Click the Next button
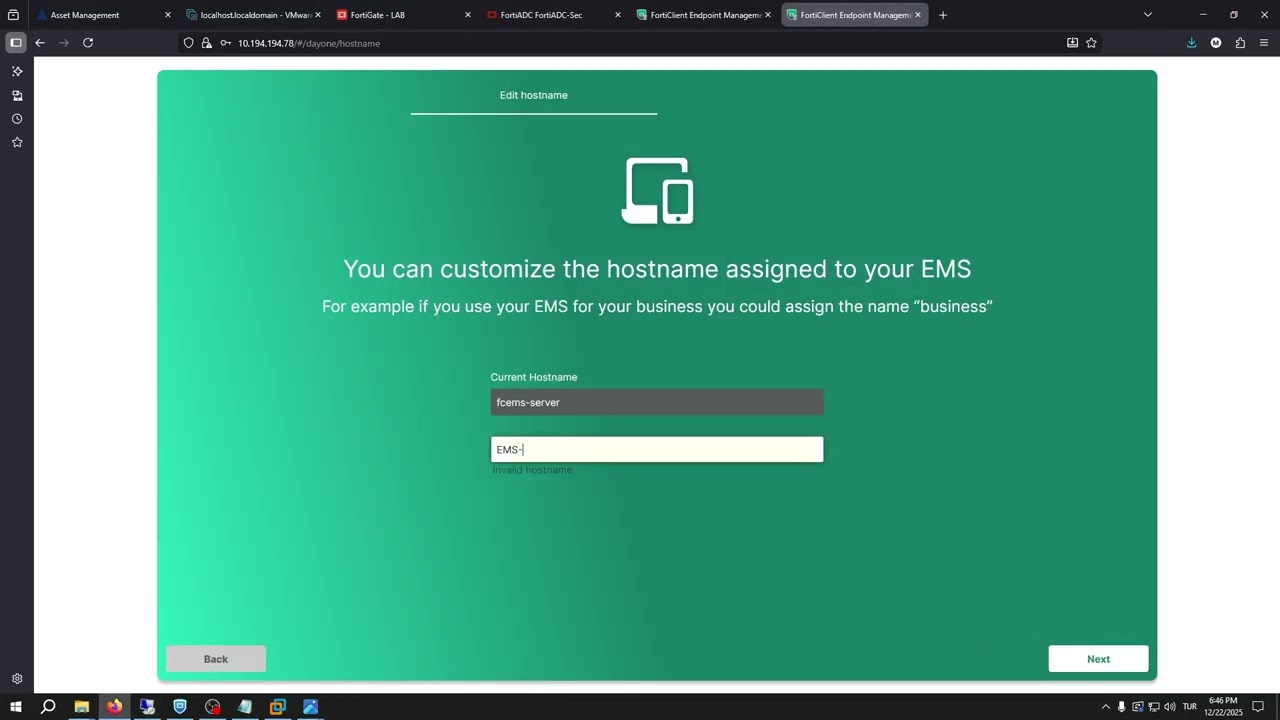This screenshot has width=1280, height=720. coord(1098,659)
